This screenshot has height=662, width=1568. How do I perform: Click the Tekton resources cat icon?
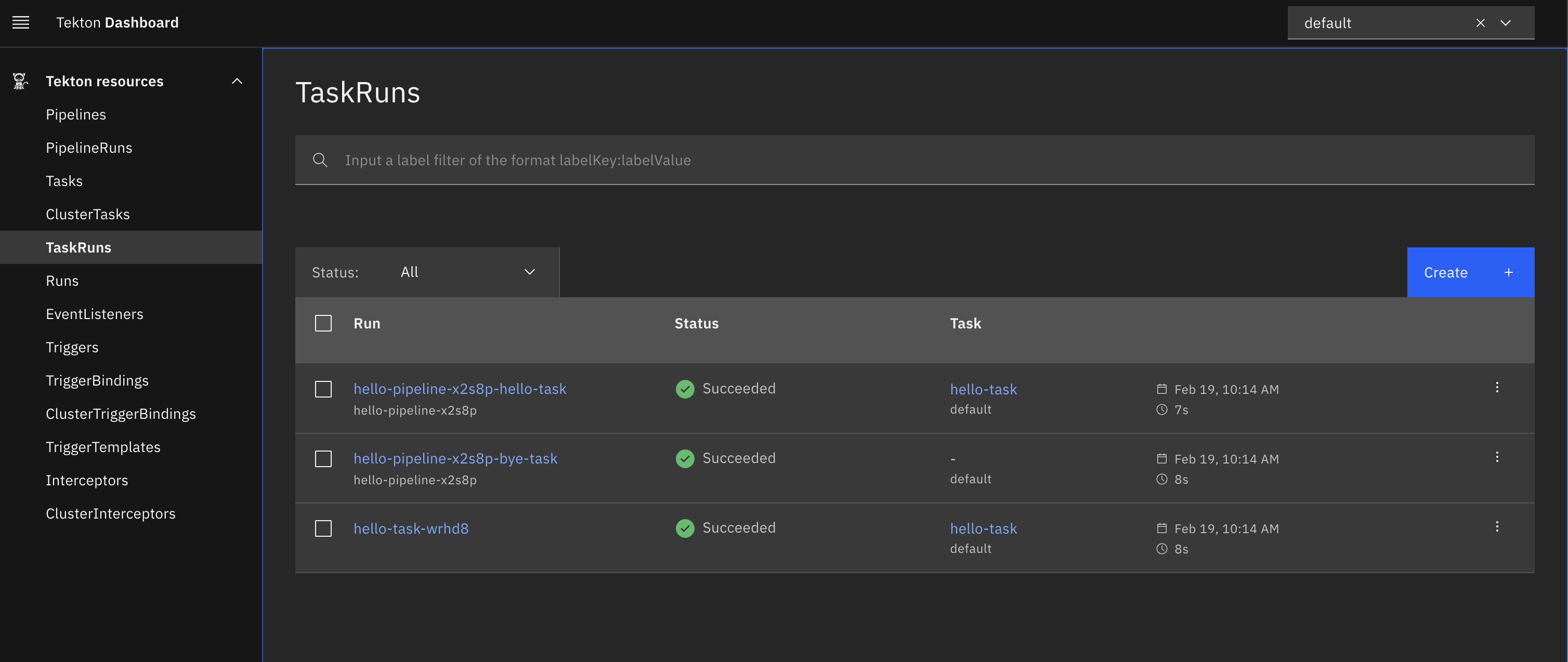coord(20,81)
